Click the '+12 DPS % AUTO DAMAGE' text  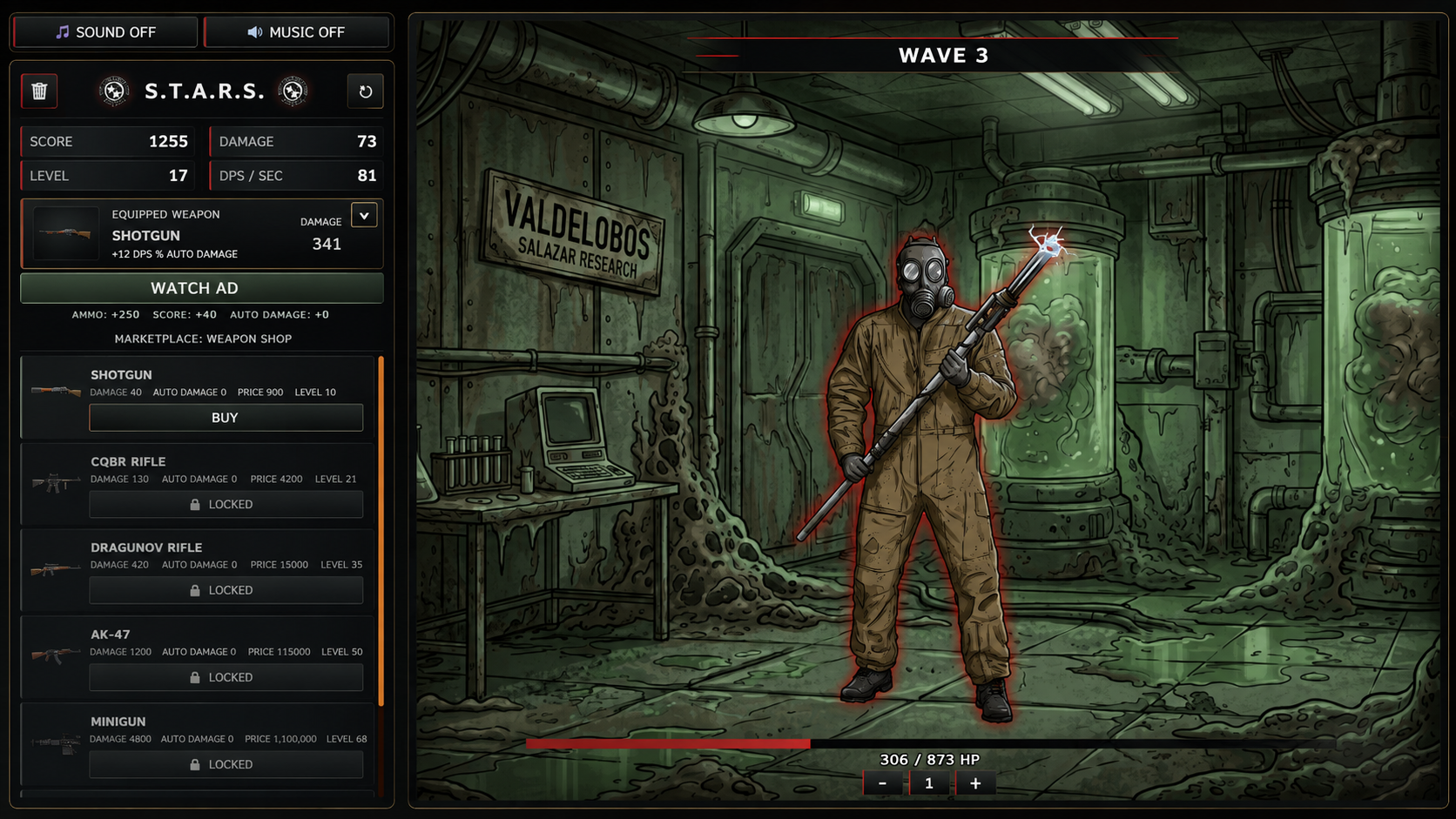pos(174,254)
